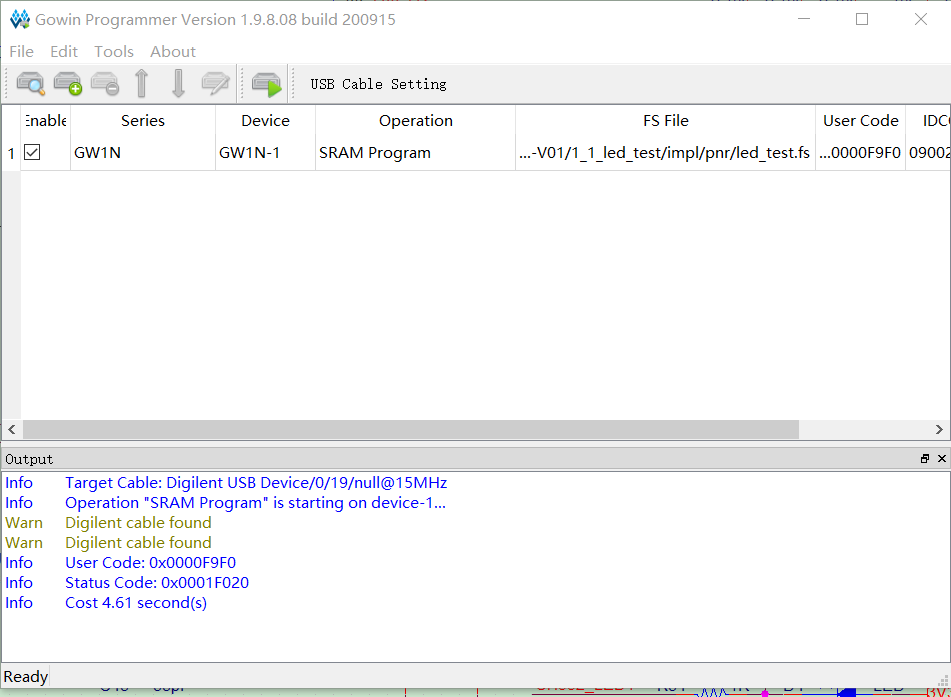
Task: Move device up with arrow icon
Action: [x=142, y=84]
